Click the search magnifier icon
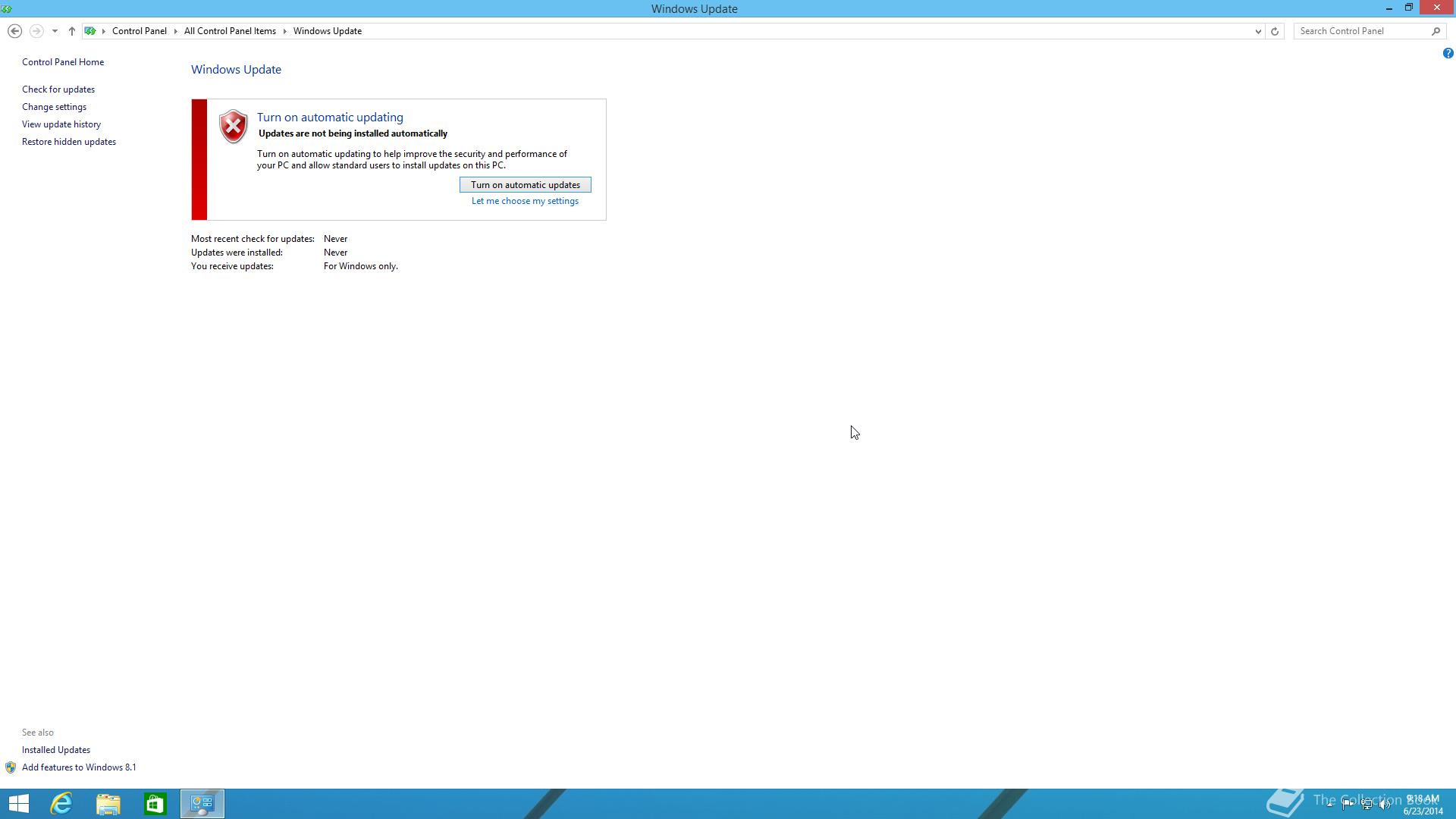The width and height of the screenshot is (1456, 819). pyautogui.click(x=1436, y=31)
